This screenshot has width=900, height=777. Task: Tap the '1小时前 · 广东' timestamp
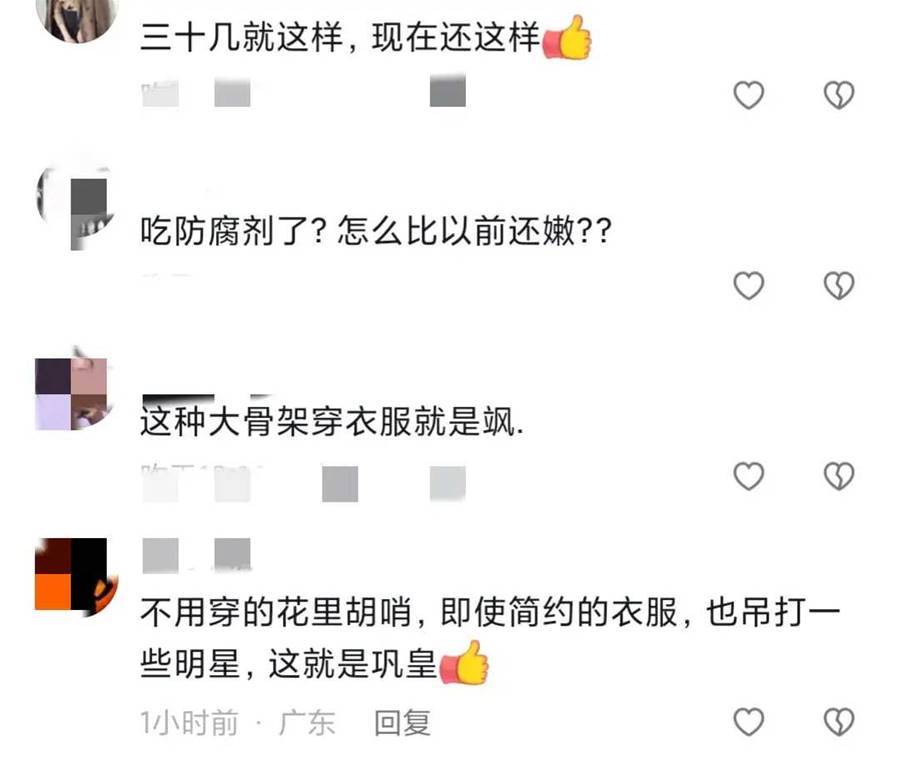coord(238,722)
